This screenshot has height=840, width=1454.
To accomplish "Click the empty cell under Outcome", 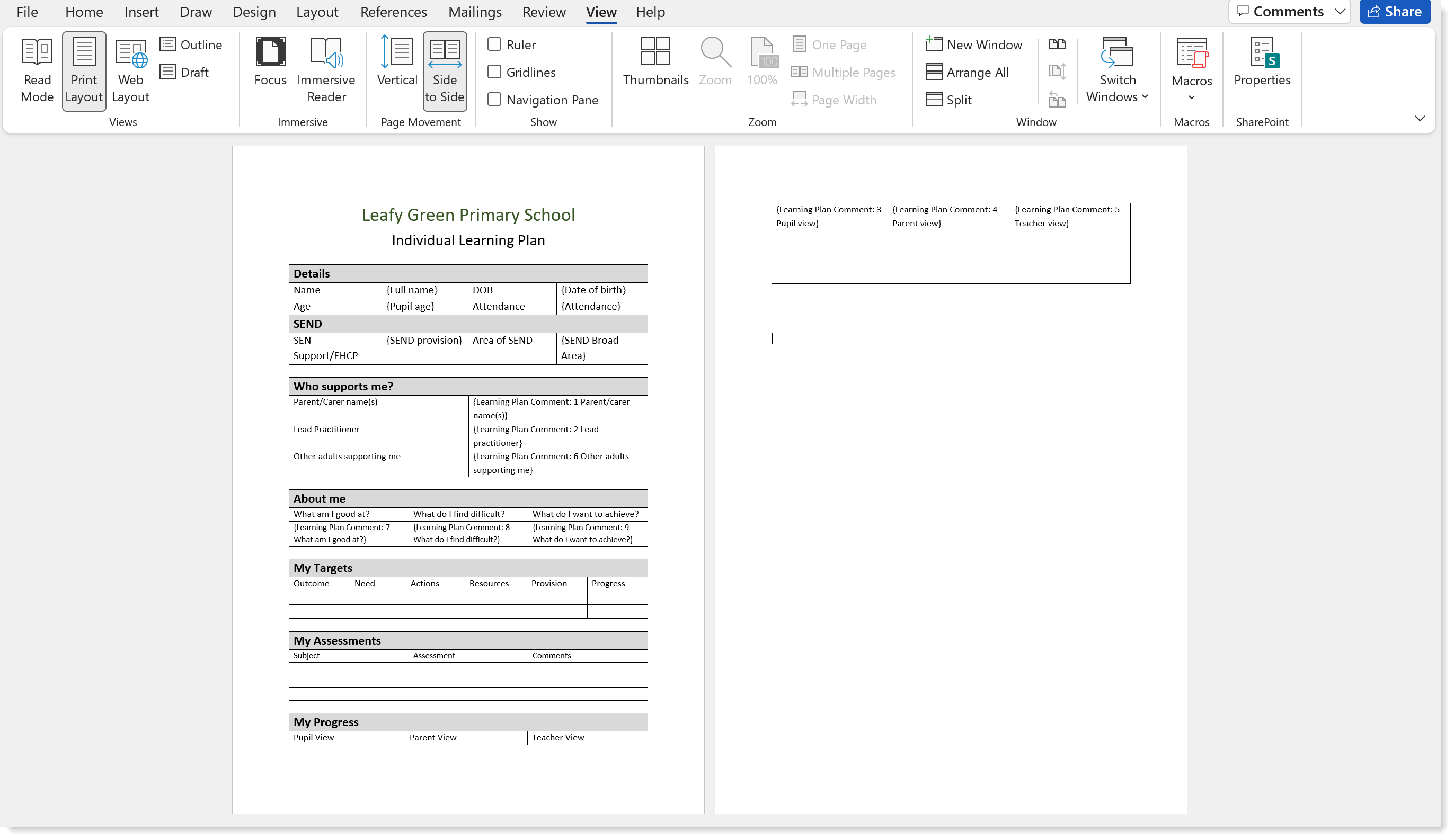I will [319, 598].
